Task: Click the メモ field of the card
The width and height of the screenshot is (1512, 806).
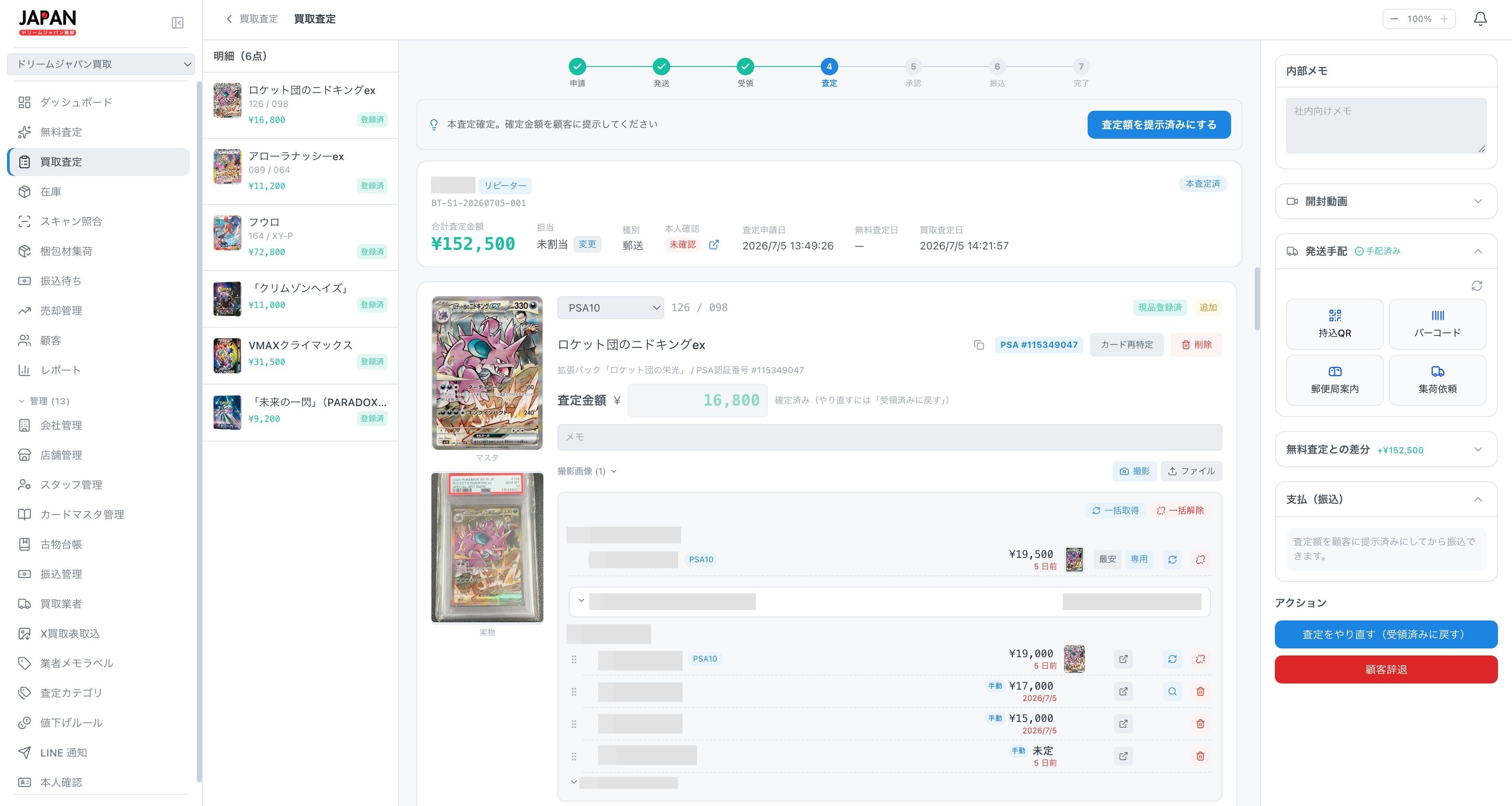Action: click(x=889, y=437)
